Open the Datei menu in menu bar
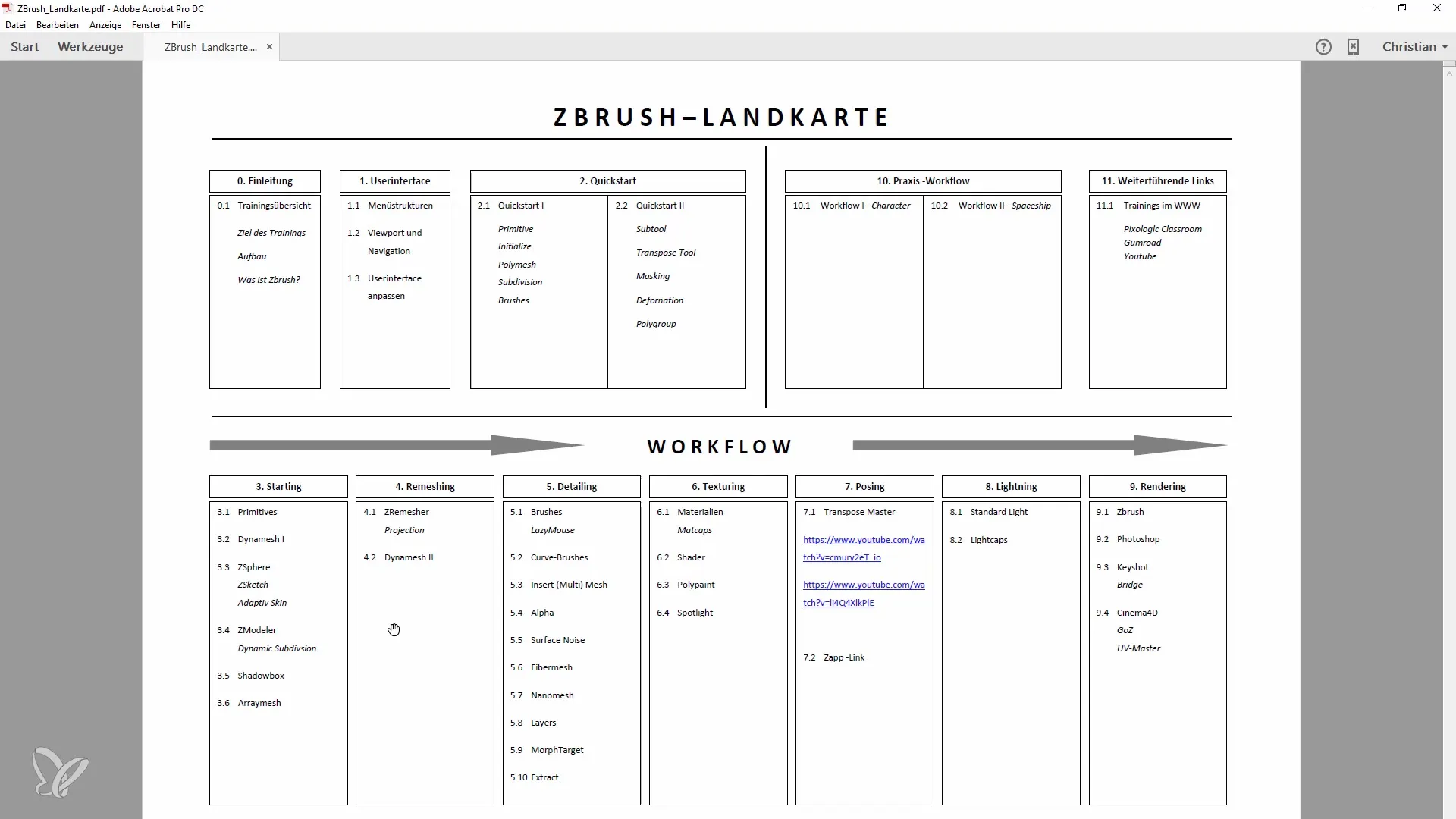The image size is (1456, 819). pos(15,24)
